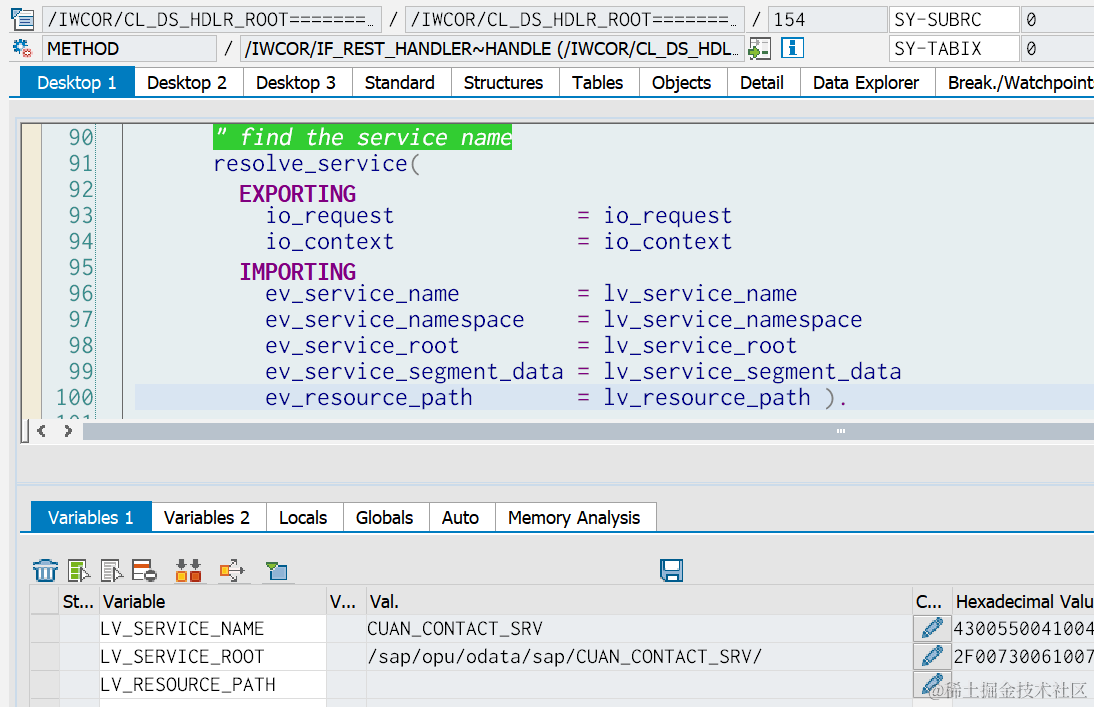Open the Objects tab
This screenshot has width=1094, height=707.
pyautogui.click(x=682, y=82)
